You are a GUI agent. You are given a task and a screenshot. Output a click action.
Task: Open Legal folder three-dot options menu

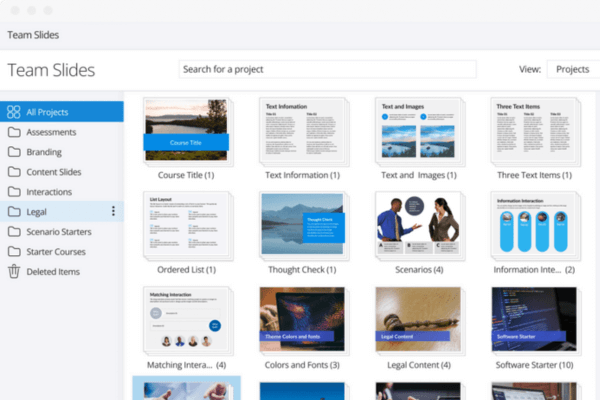click(x=113, y=211)
